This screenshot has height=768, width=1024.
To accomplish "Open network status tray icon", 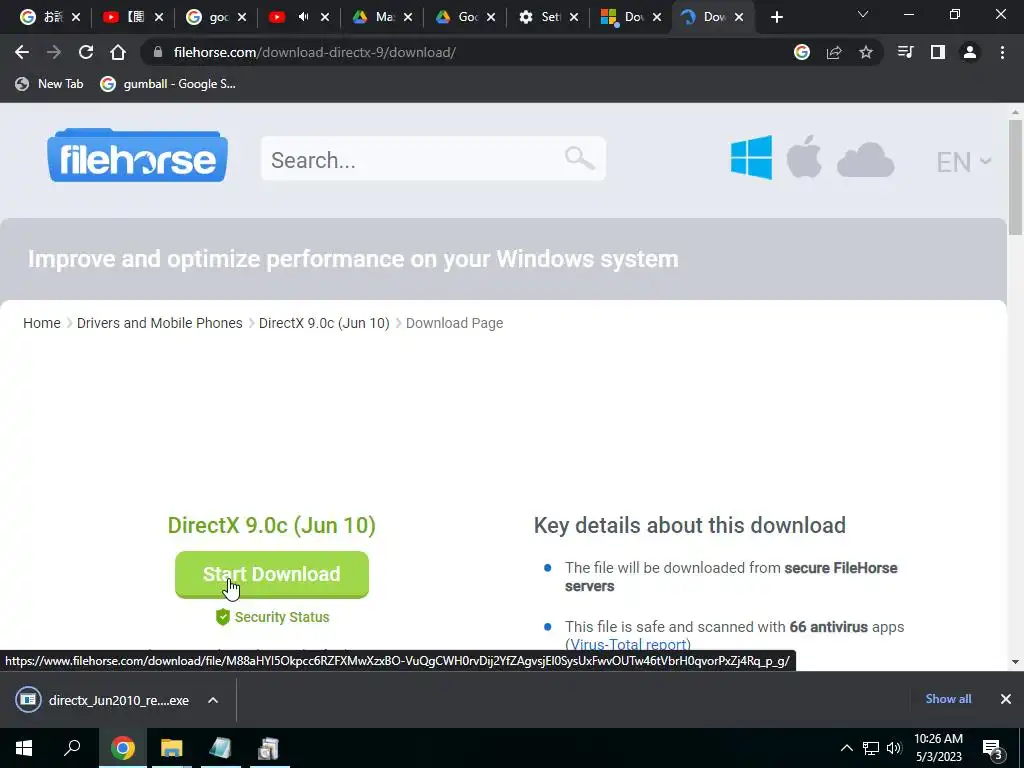I will pyautogui.click(x=871, y=748).
